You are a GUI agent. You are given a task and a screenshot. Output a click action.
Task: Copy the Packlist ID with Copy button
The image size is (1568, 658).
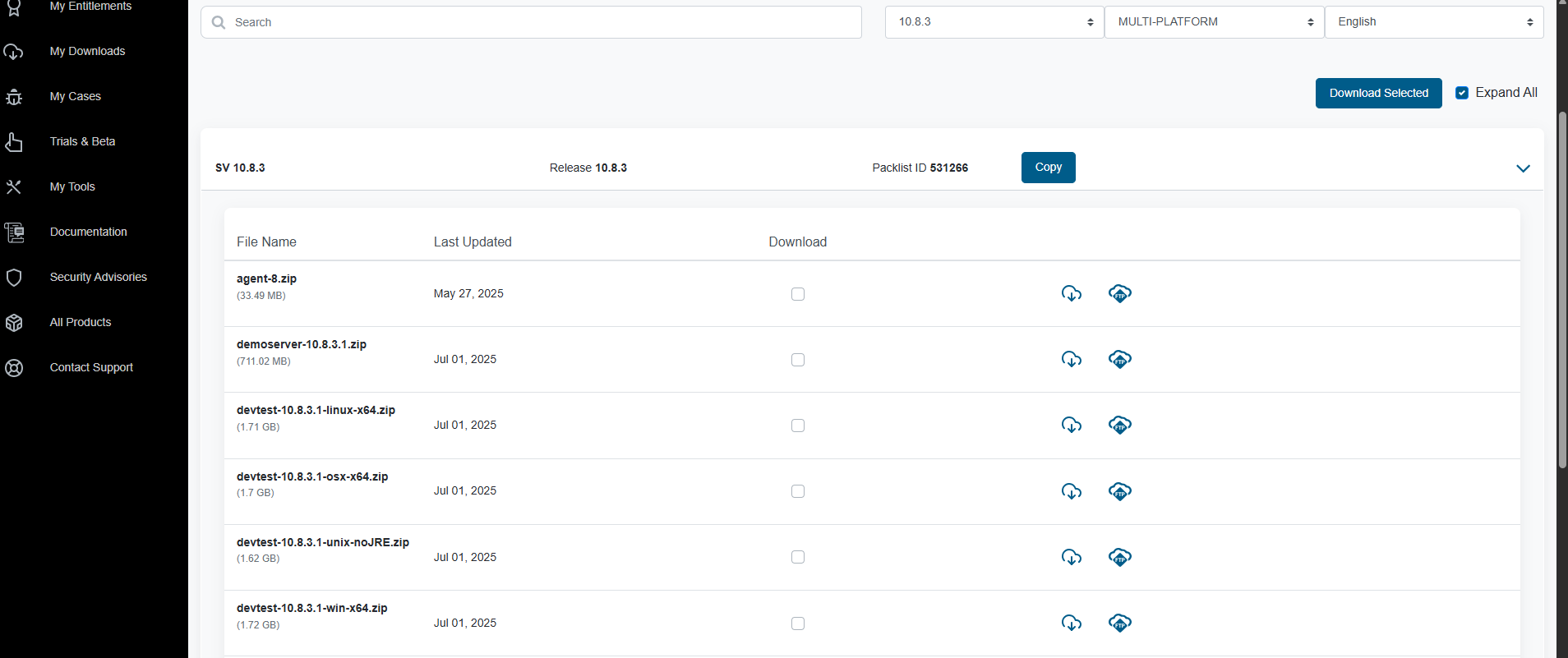tap(1048, 168)
